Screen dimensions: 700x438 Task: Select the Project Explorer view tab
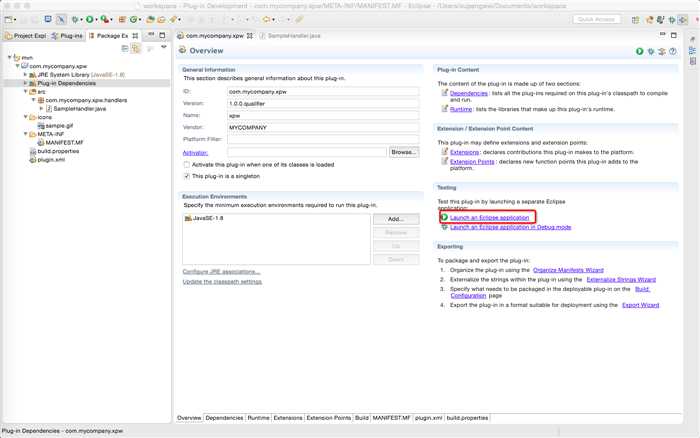coord(25,36)
